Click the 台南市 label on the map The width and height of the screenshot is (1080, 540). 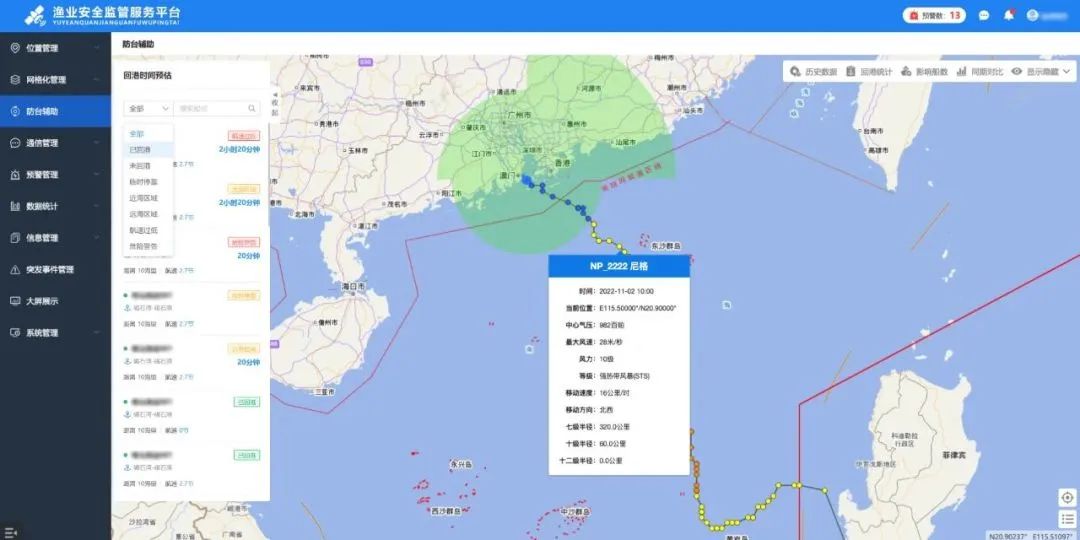tap(873, 130)
